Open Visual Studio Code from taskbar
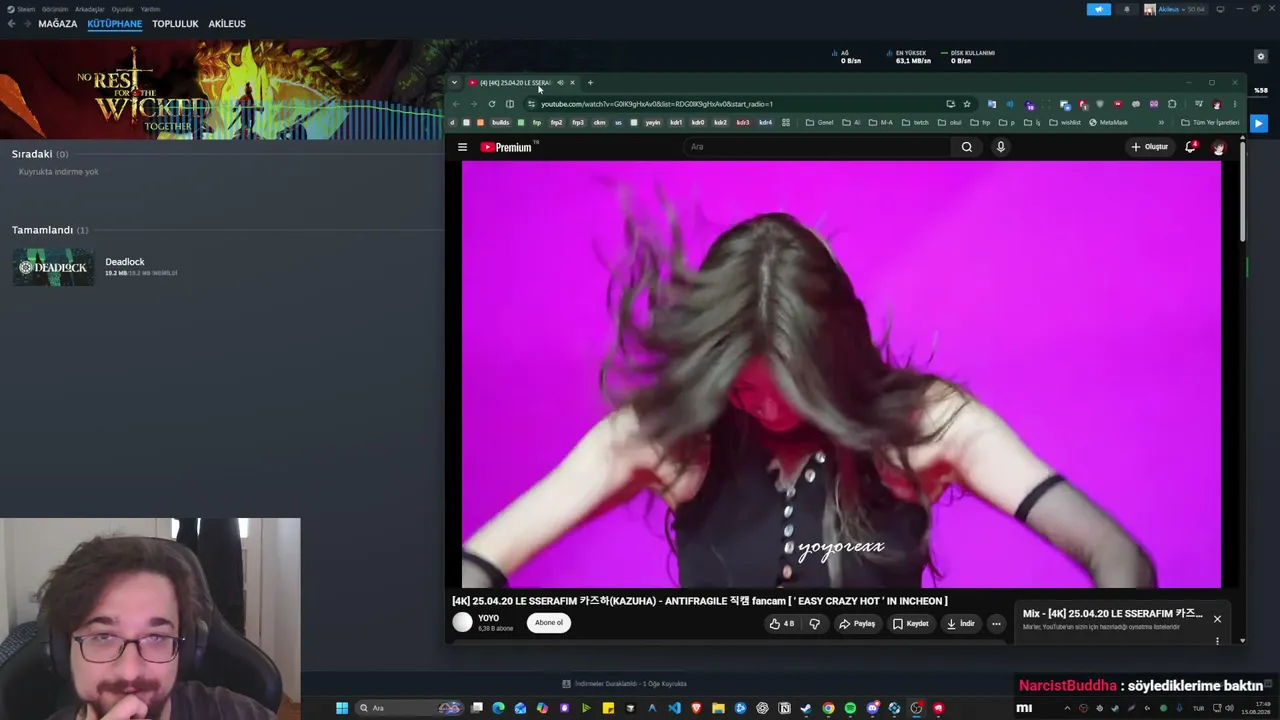1280x720 pixels. [x=674, y=708]
